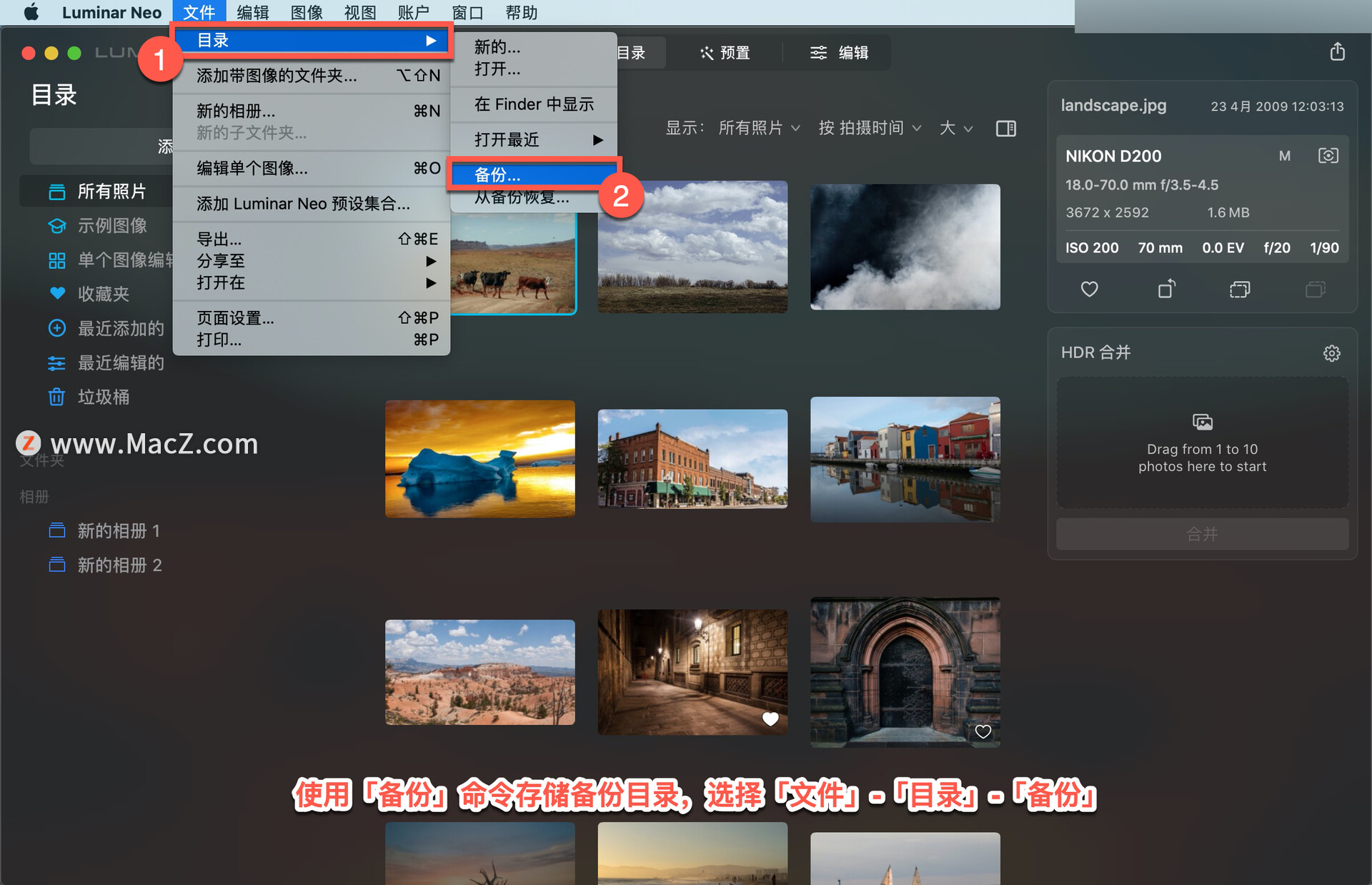The width and height of the screenshot is (1372, 885).
Task: Expand the 分享至 submenu
Action: click(312, 261)
